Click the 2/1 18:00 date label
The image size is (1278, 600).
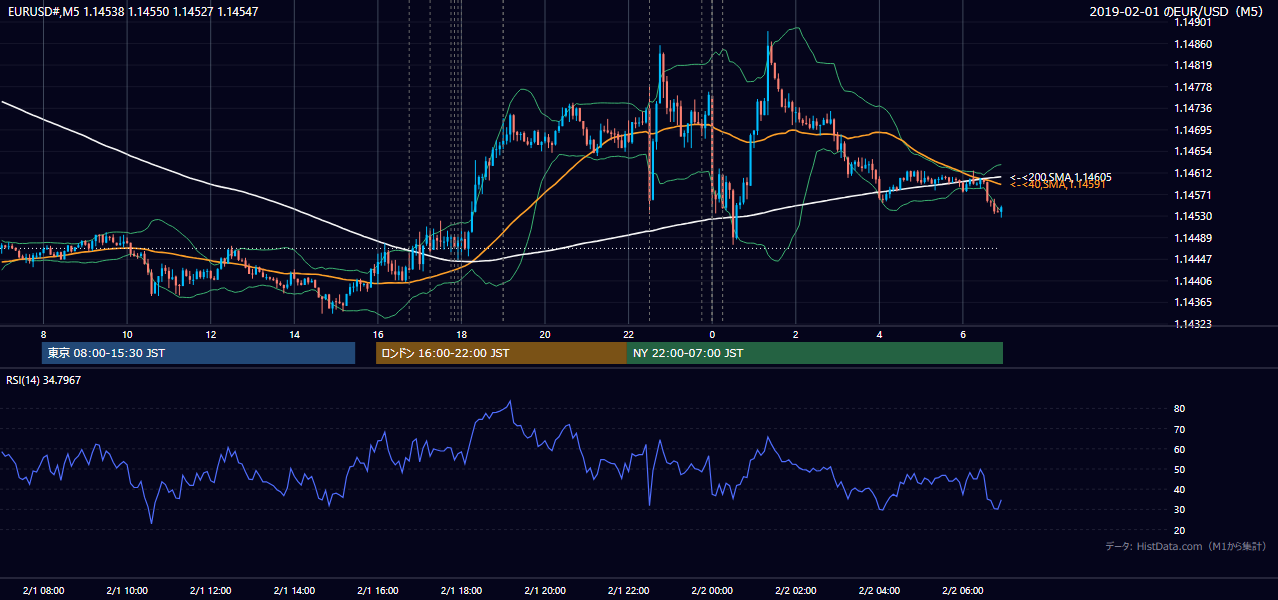click(x=461, y=590)
